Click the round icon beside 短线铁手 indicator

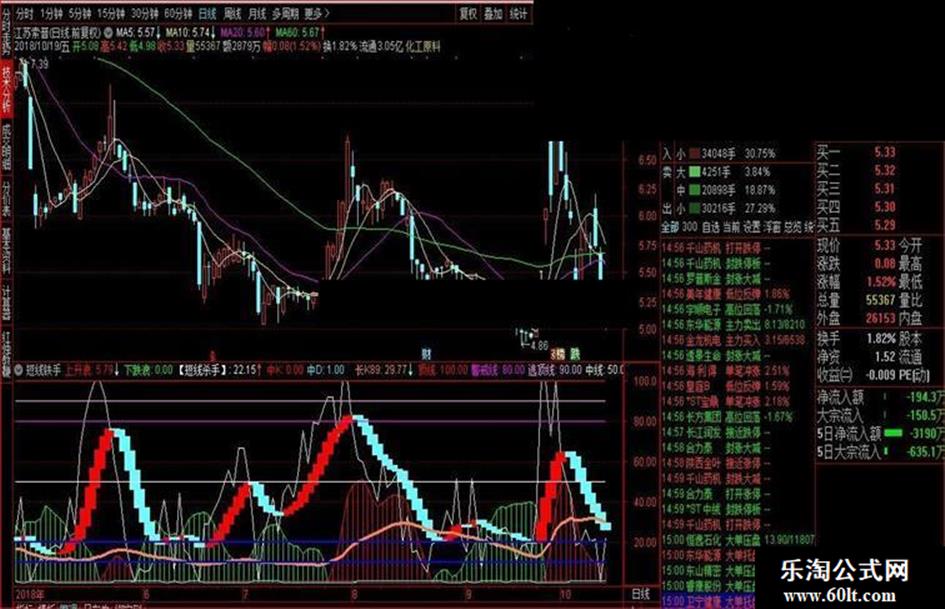click(18, 369)
